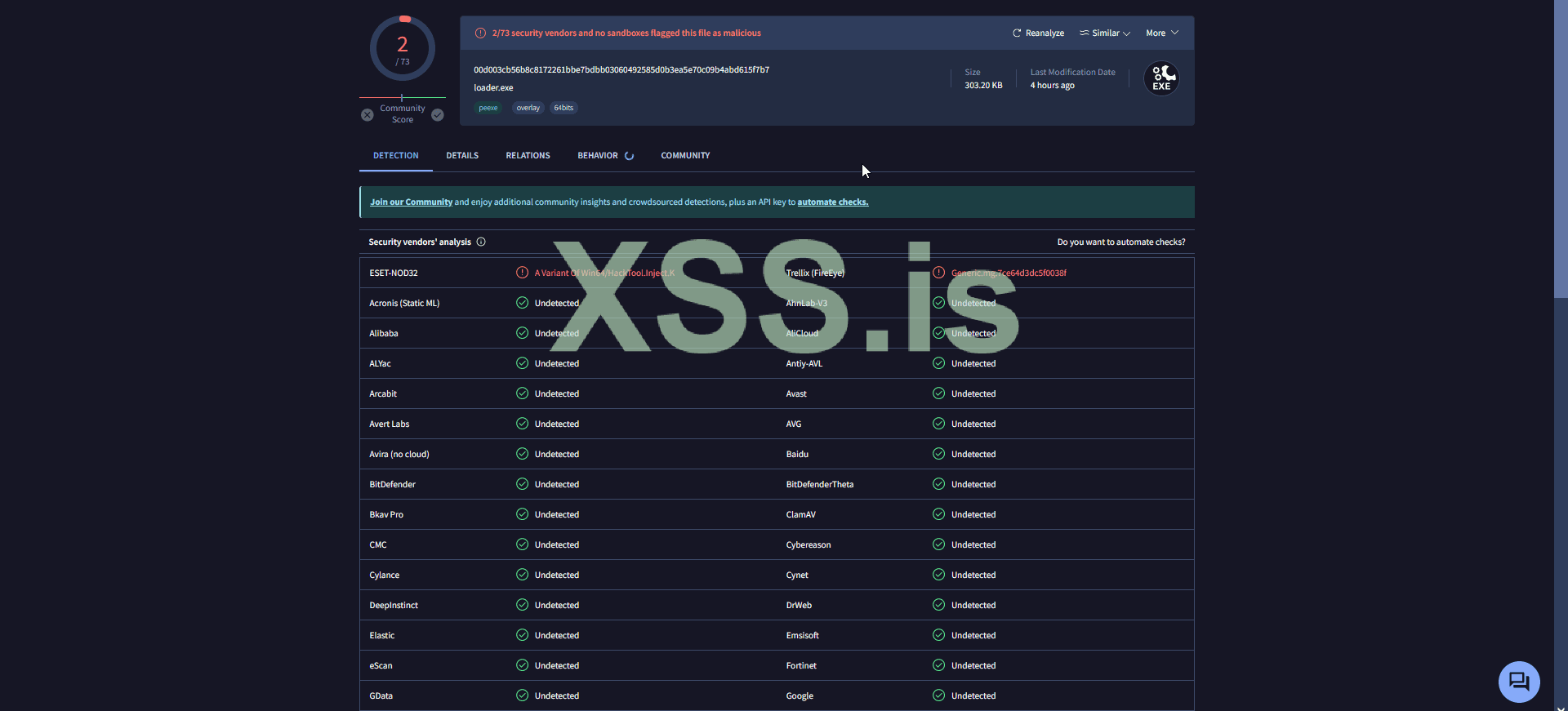Screen dimensions: 1568x711
Task: Click the Acronis (Static ML) undetected check icon
Action: click(x=523, y=303)
